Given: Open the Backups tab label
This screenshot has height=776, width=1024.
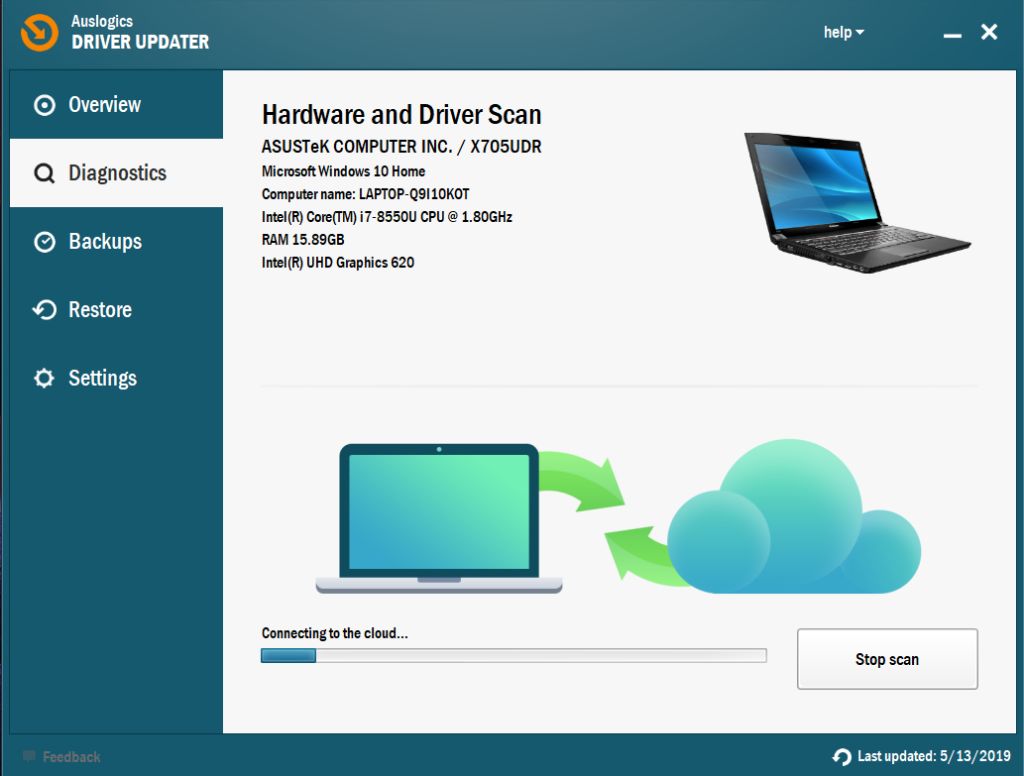Looking at the screenshot, I should pyautogui.click(x=105, y=242).
